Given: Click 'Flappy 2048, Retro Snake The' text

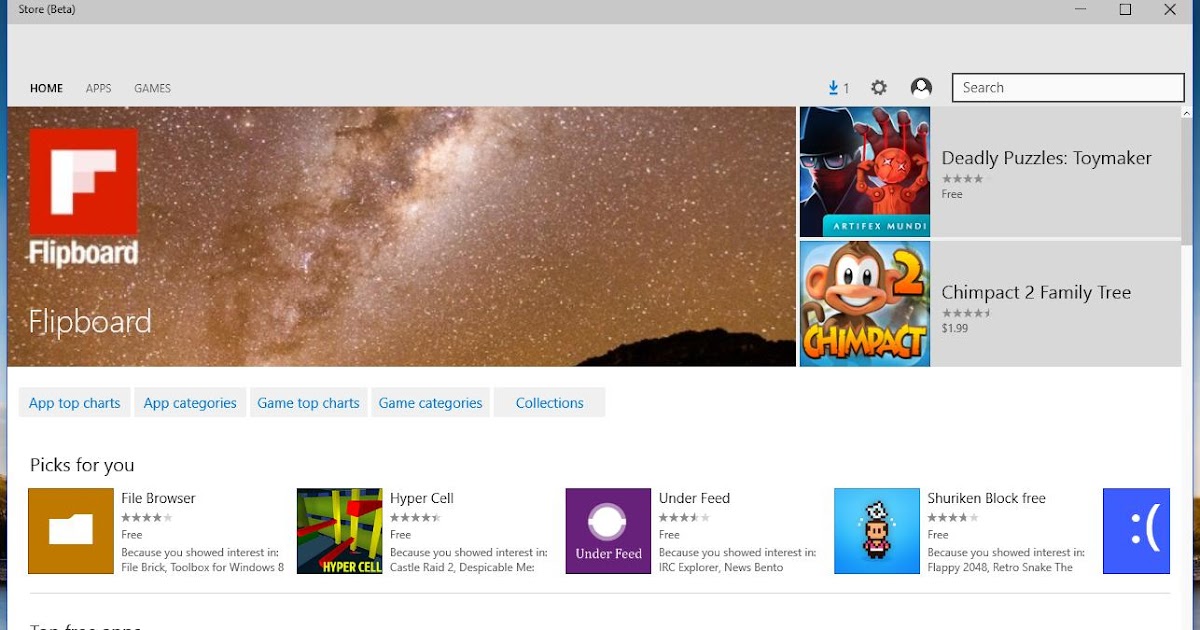Looking at the screenshot, I should click(1000, 567).
